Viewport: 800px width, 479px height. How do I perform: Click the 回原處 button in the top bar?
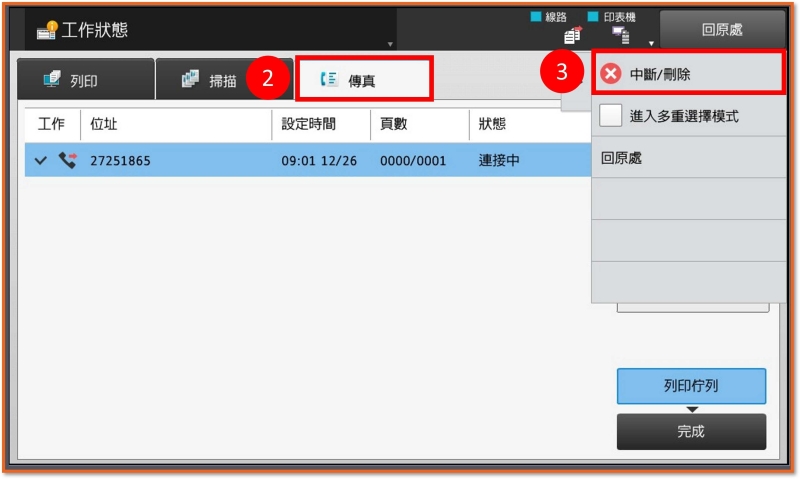(722, 30)
